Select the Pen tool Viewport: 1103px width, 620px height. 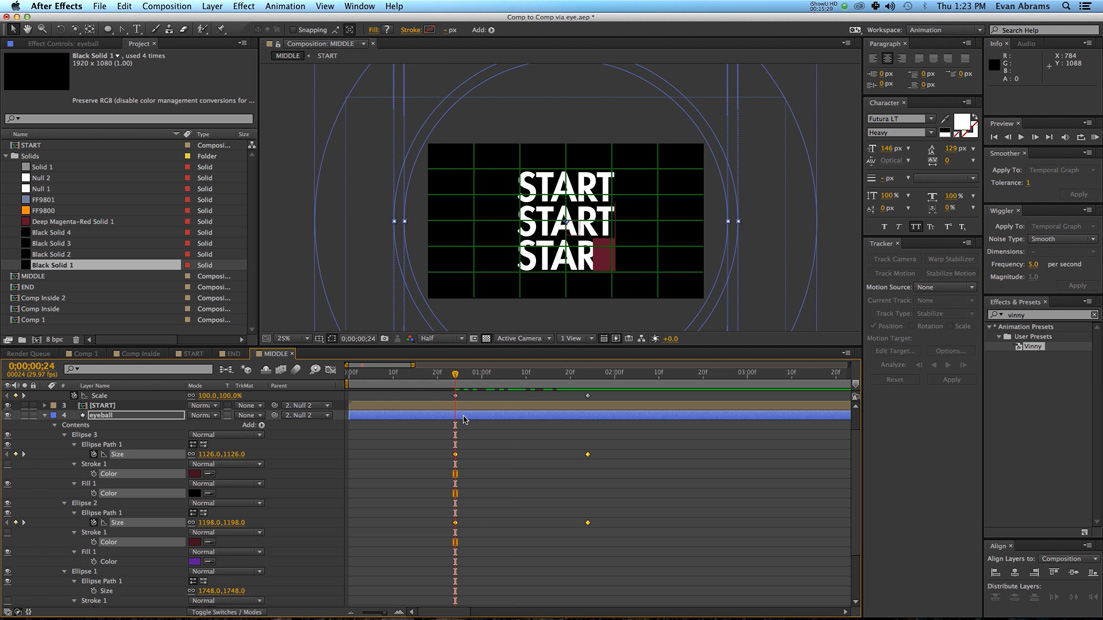pos(122,30)
